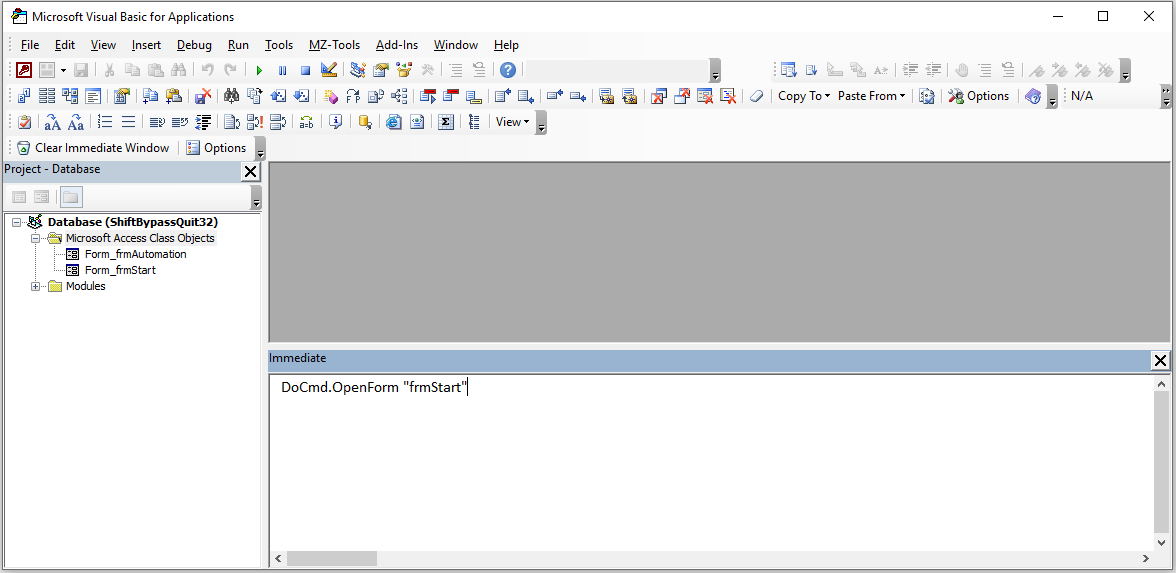This screenshot has height=573, width=1176.
Task: Open Project panel toolbar options arrow
Action: (x=256, y=198)
